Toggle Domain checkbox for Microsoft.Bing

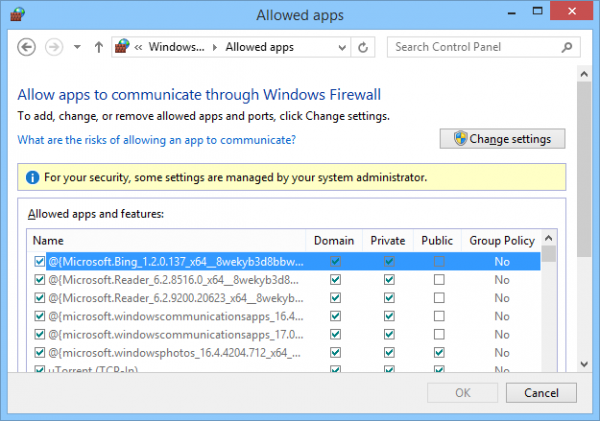(x=336, y=261)
